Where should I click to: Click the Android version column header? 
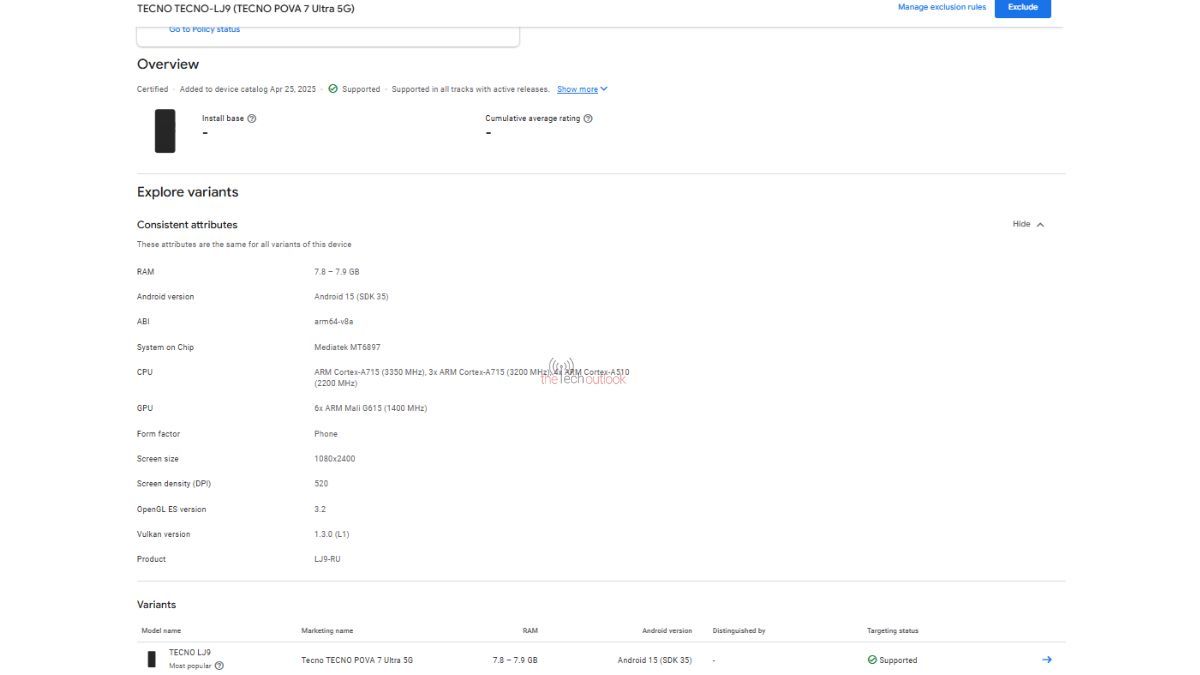(x=666, y=631)
